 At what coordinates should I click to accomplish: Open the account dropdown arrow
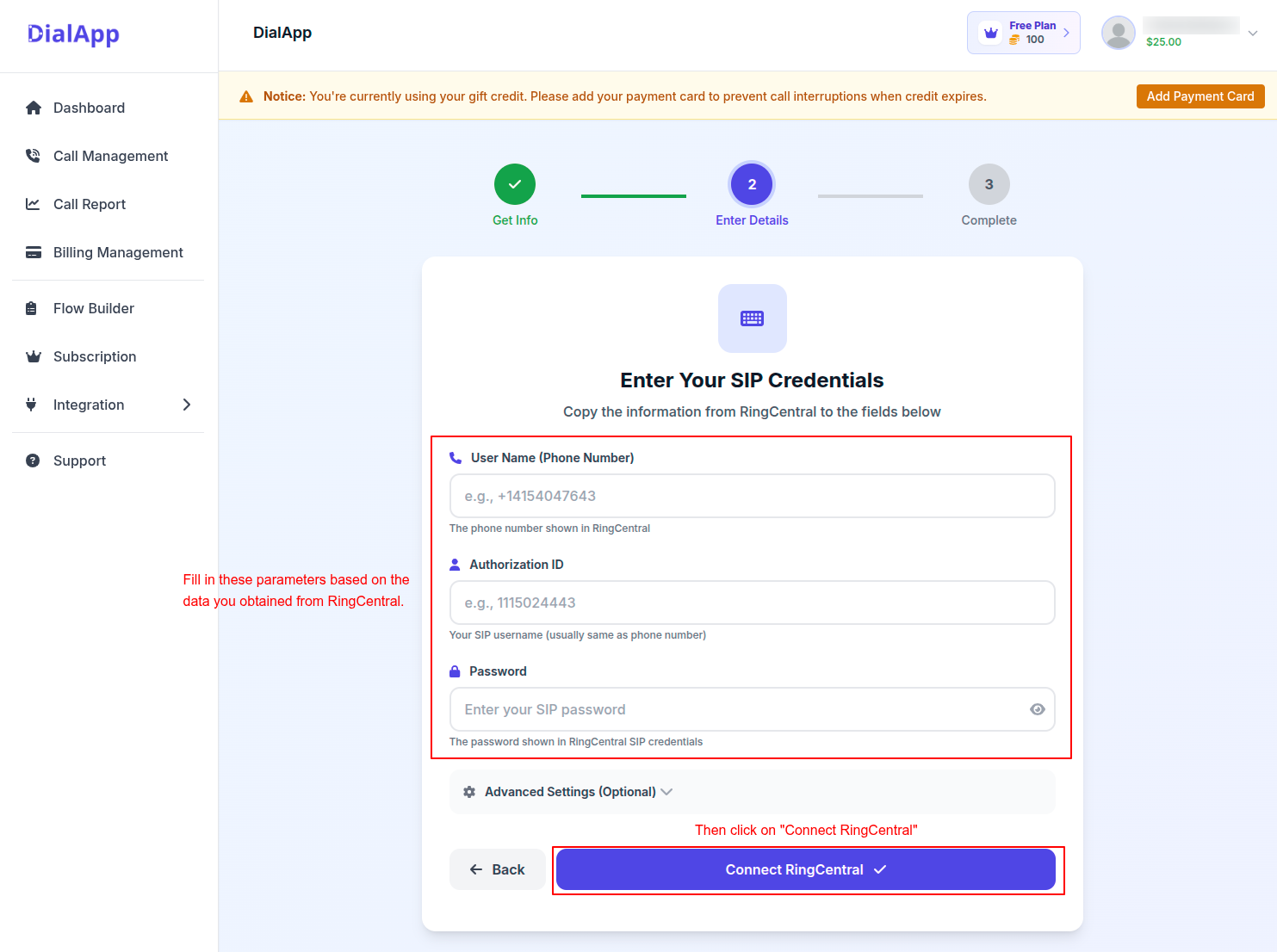[1253, 34]
